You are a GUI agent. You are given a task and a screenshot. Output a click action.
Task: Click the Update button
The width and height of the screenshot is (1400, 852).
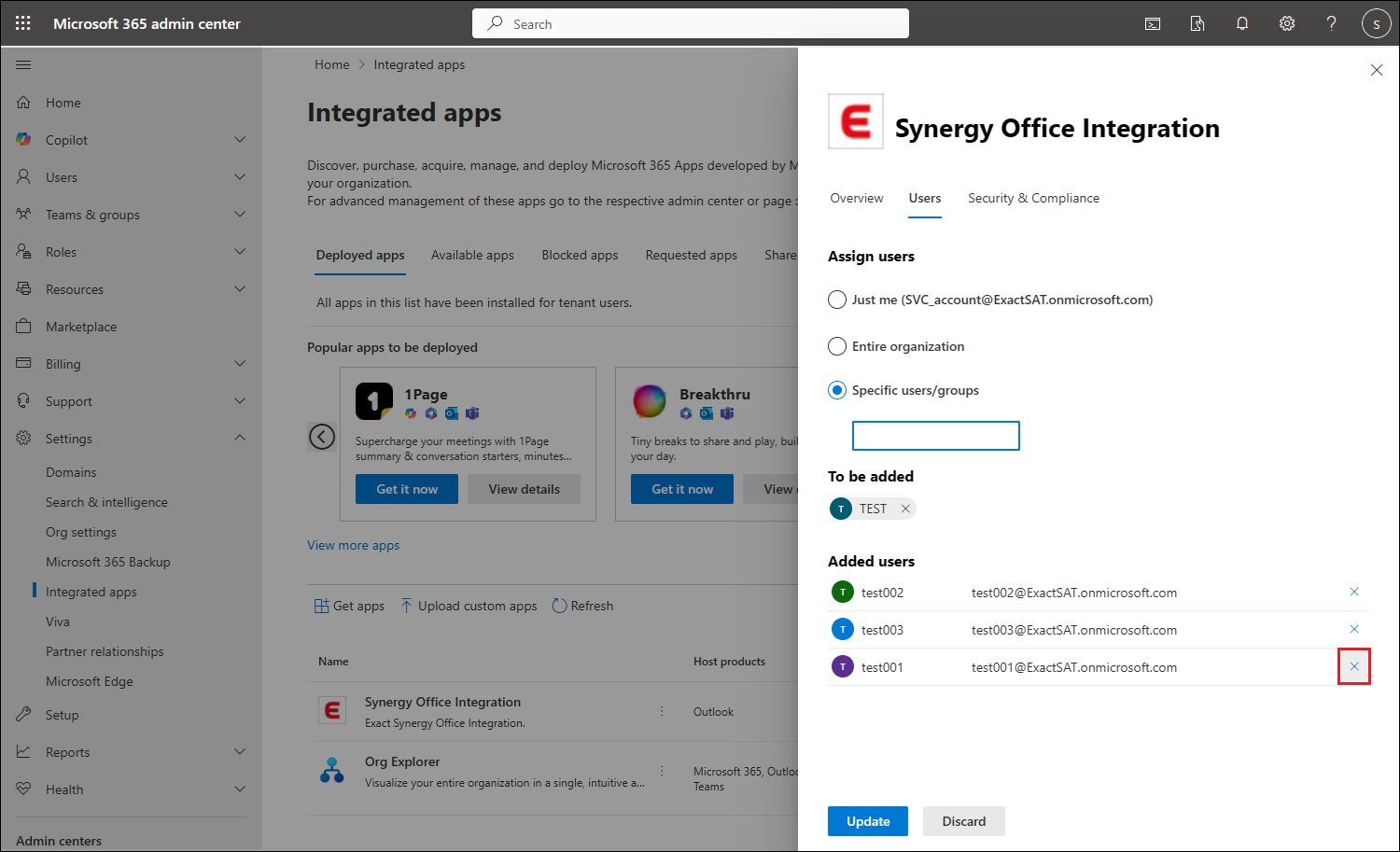pos(867,821)
